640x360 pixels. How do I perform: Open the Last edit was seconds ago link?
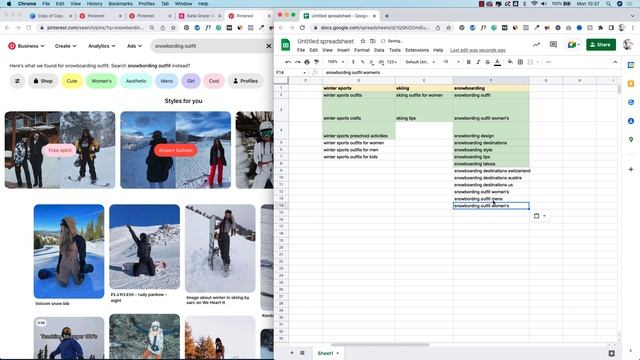click(x=478, y=50)
